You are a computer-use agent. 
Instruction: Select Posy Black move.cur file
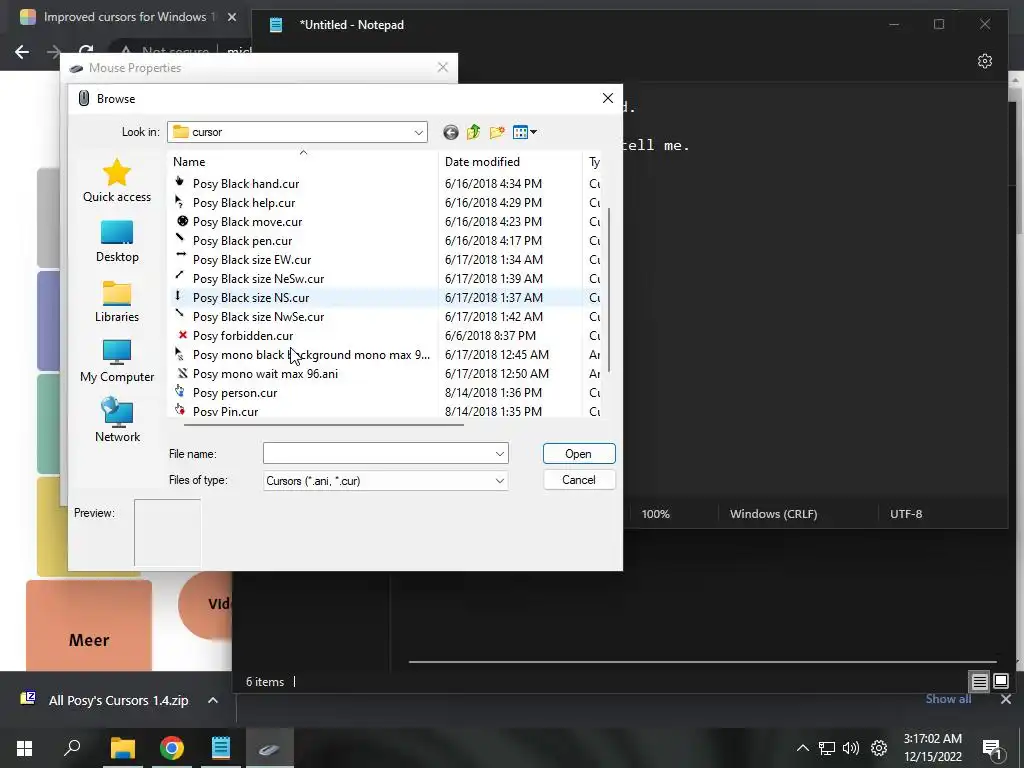coord(247,222)
